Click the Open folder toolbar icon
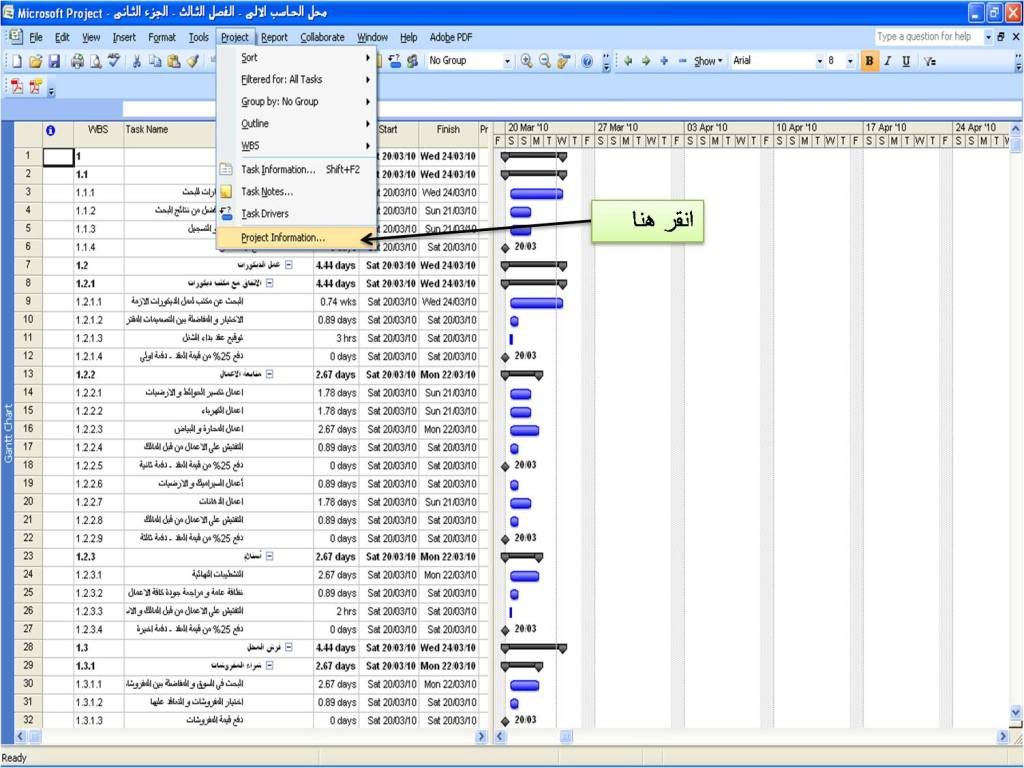The image size is (1024, 768). (x=35, y=61)
